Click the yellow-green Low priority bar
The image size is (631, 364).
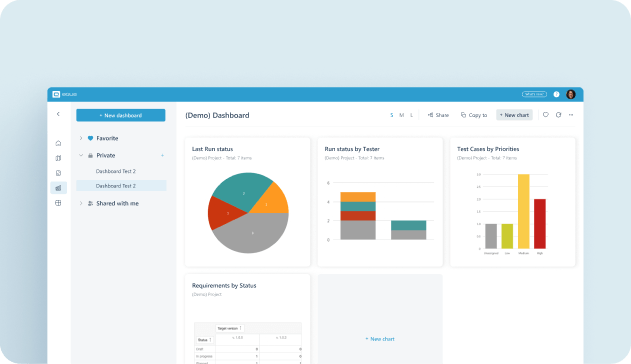pyautogui.click(x=507, y=236)
